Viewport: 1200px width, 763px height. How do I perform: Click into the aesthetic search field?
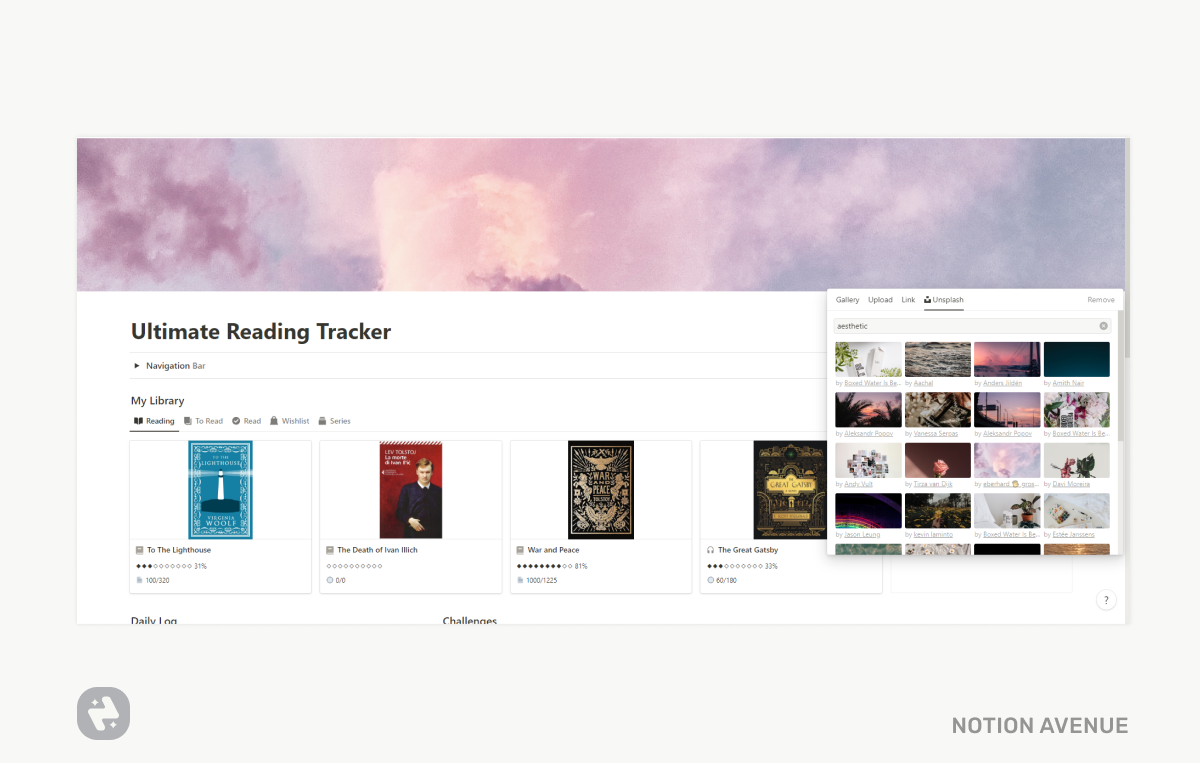coord(972,326)
